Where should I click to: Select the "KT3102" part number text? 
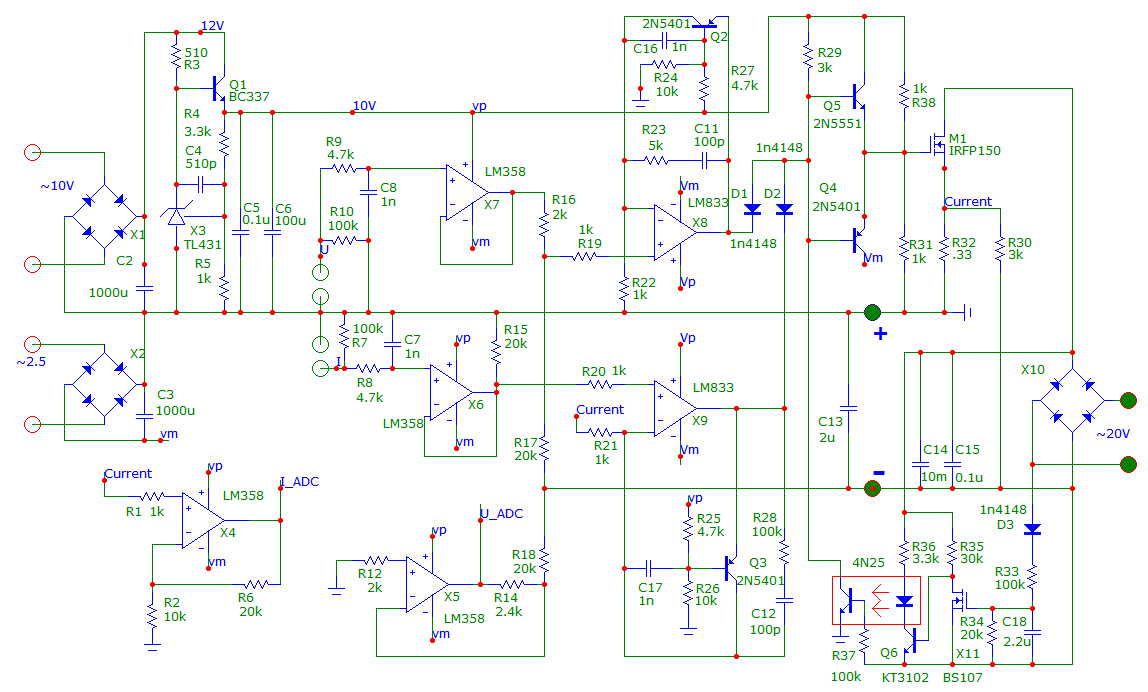tap(905, 677)
